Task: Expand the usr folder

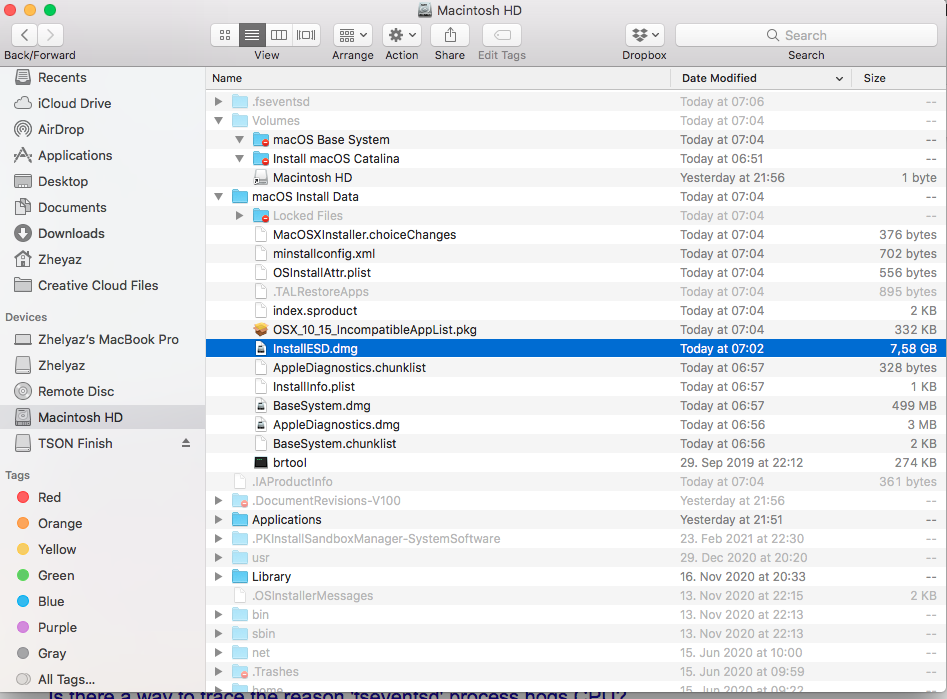Action: (219, 558)
